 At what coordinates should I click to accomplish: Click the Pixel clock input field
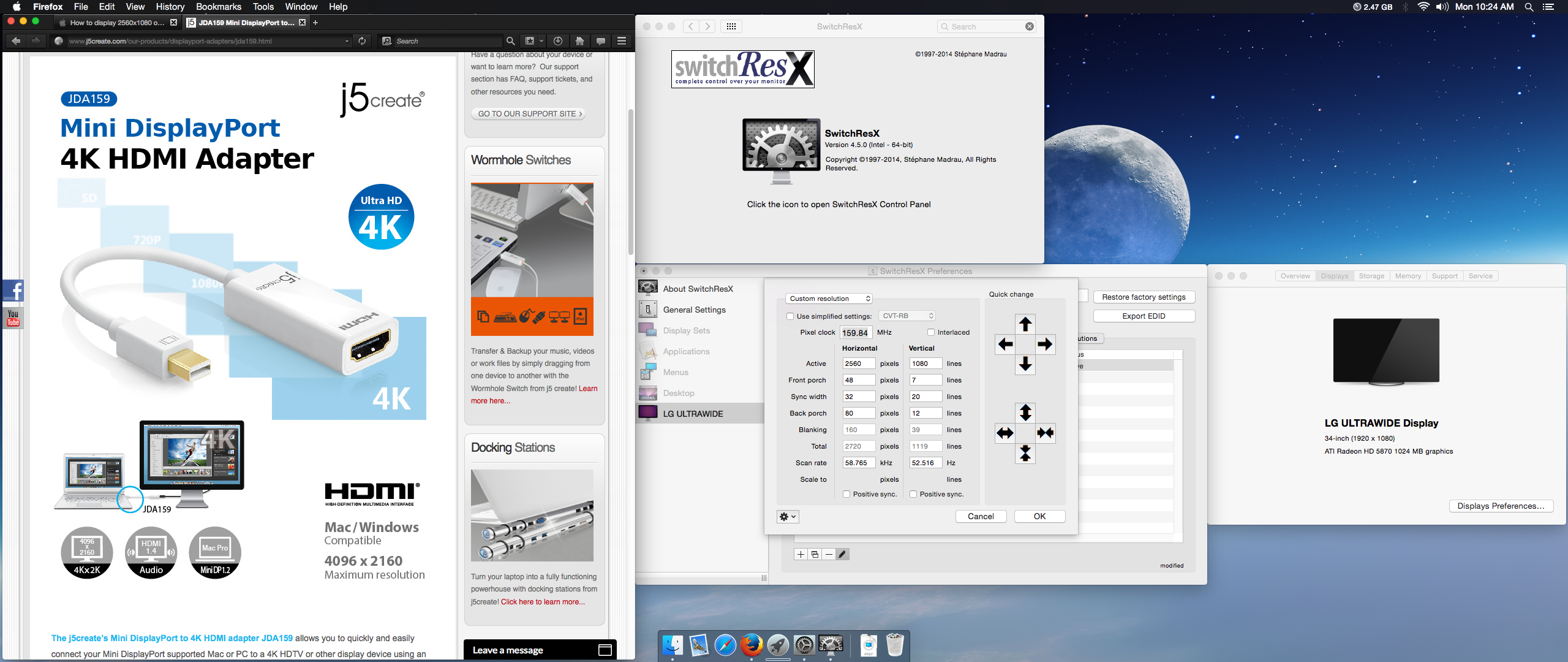click(855, 333)
